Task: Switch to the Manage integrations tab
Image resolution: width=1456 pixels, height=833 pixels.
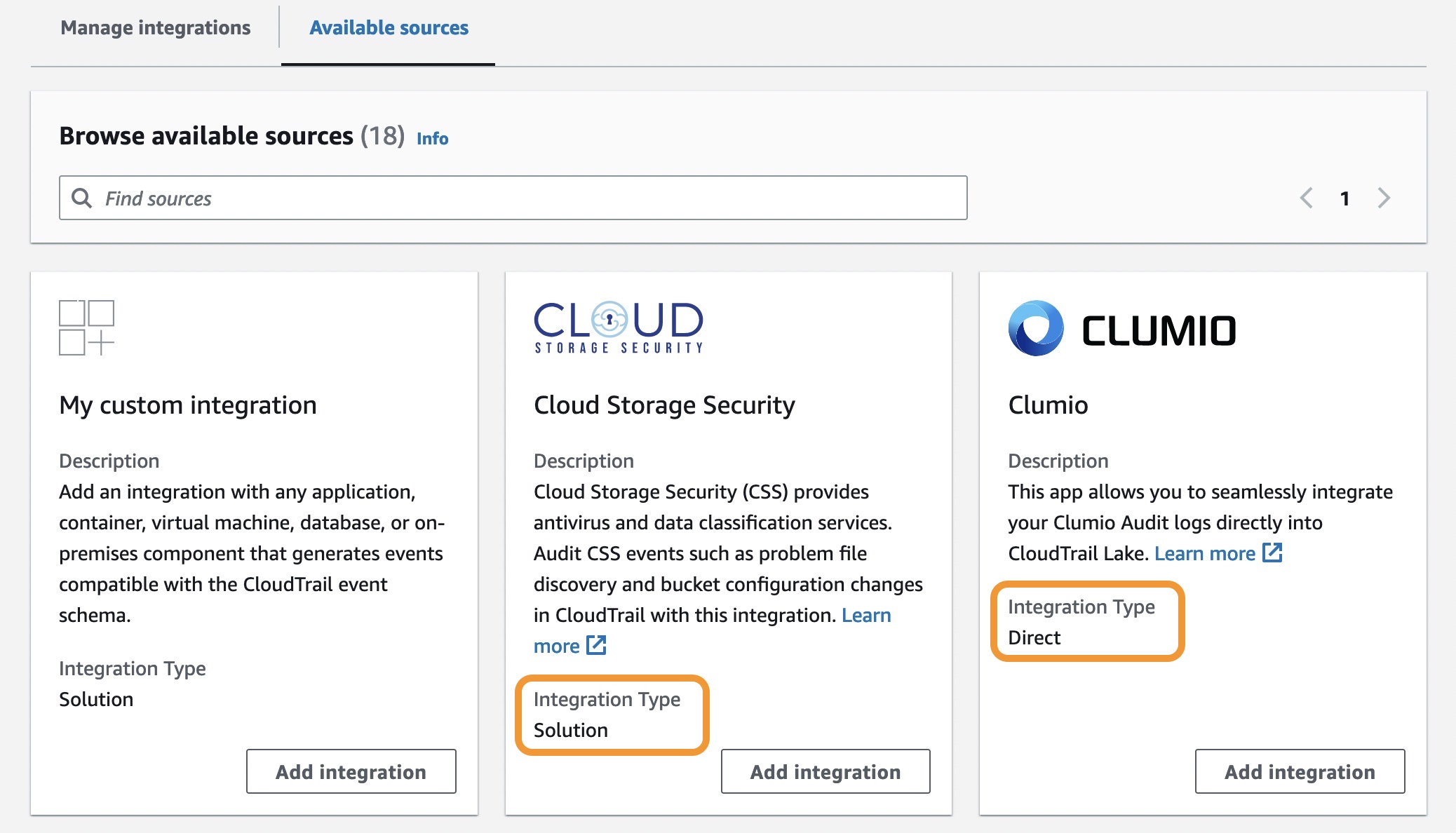Action: 155,28
